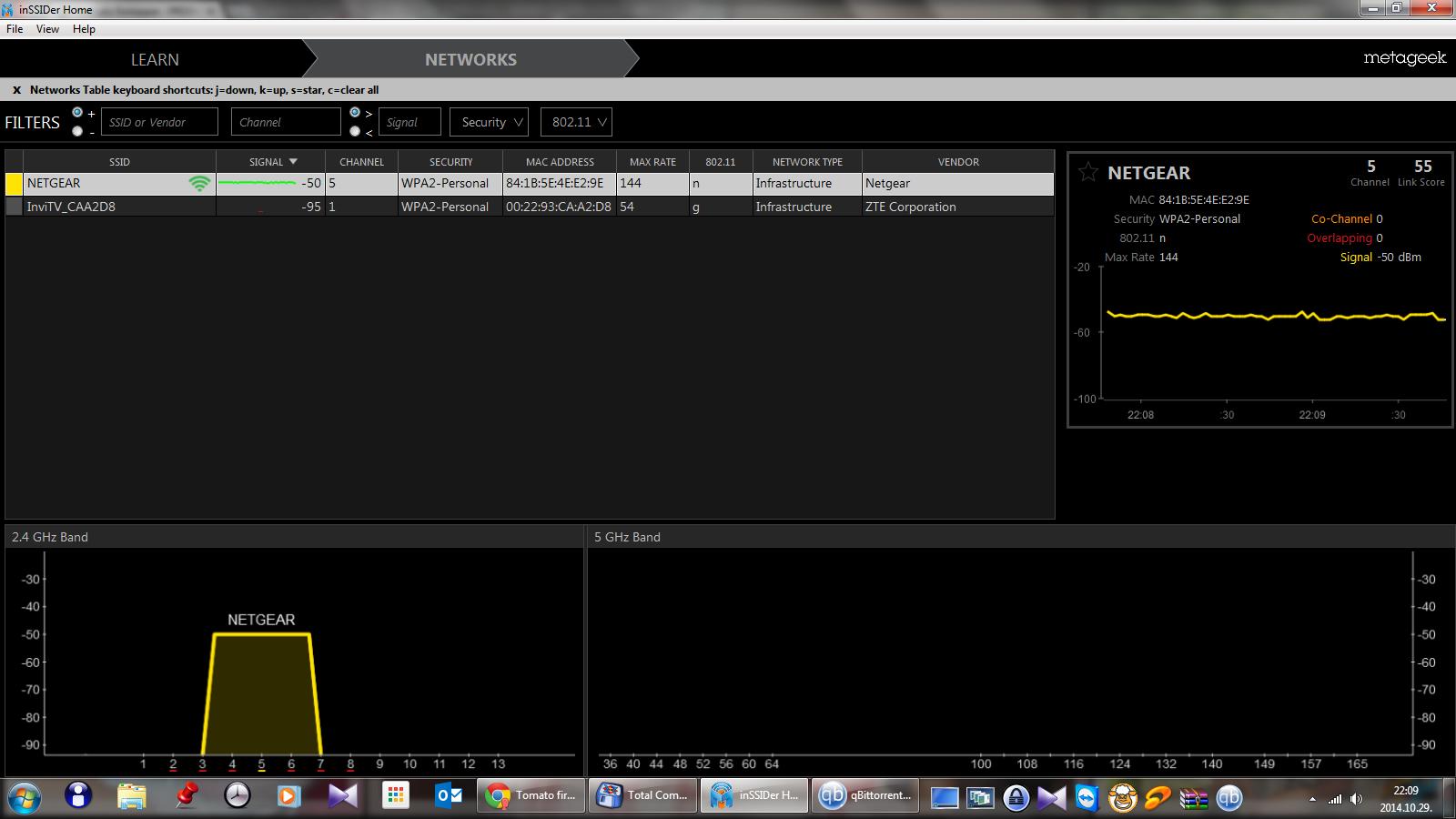Click the Signal filter field
The height and width of the screenshot is (819, 1456).
point(409,122)
